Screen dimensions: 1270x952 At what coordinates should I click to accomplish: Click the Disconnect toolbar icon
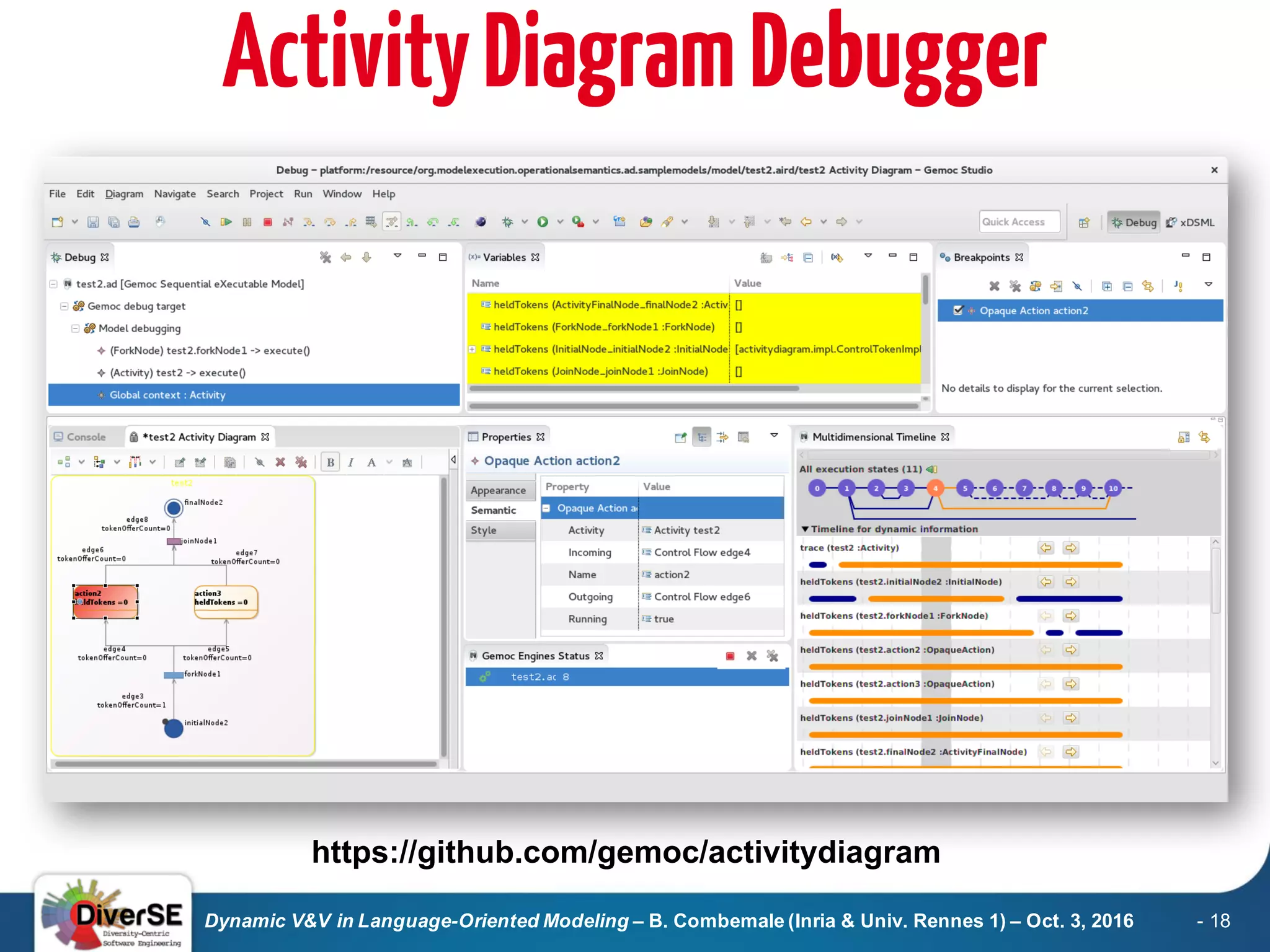point(288,222)
